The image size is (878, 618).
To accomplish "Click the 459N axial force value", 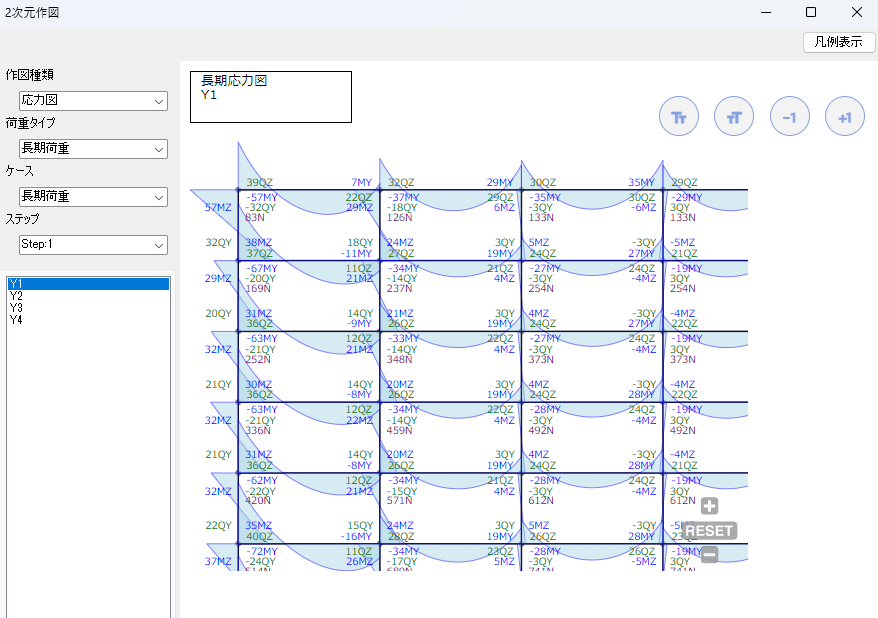I will (x=400, y=430).
